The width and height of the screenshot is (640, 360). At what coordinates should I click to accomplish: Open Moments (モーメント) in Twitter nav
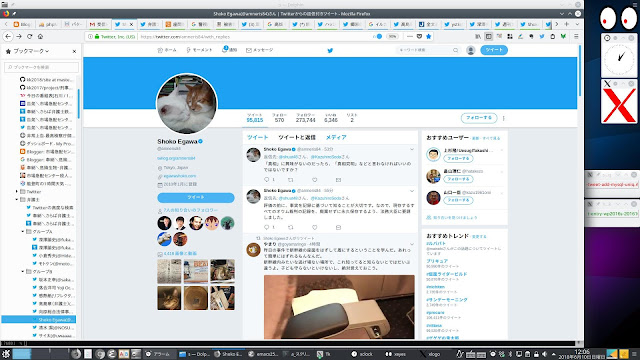(x=199, y=50)
